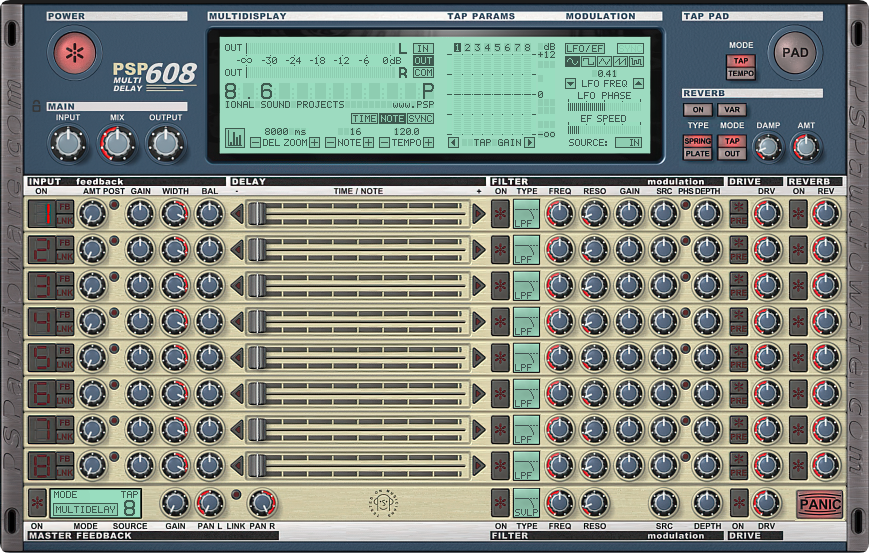The image size is (869, 553).
Task: Click tap 1 delay right arrow
Action: 479,214
